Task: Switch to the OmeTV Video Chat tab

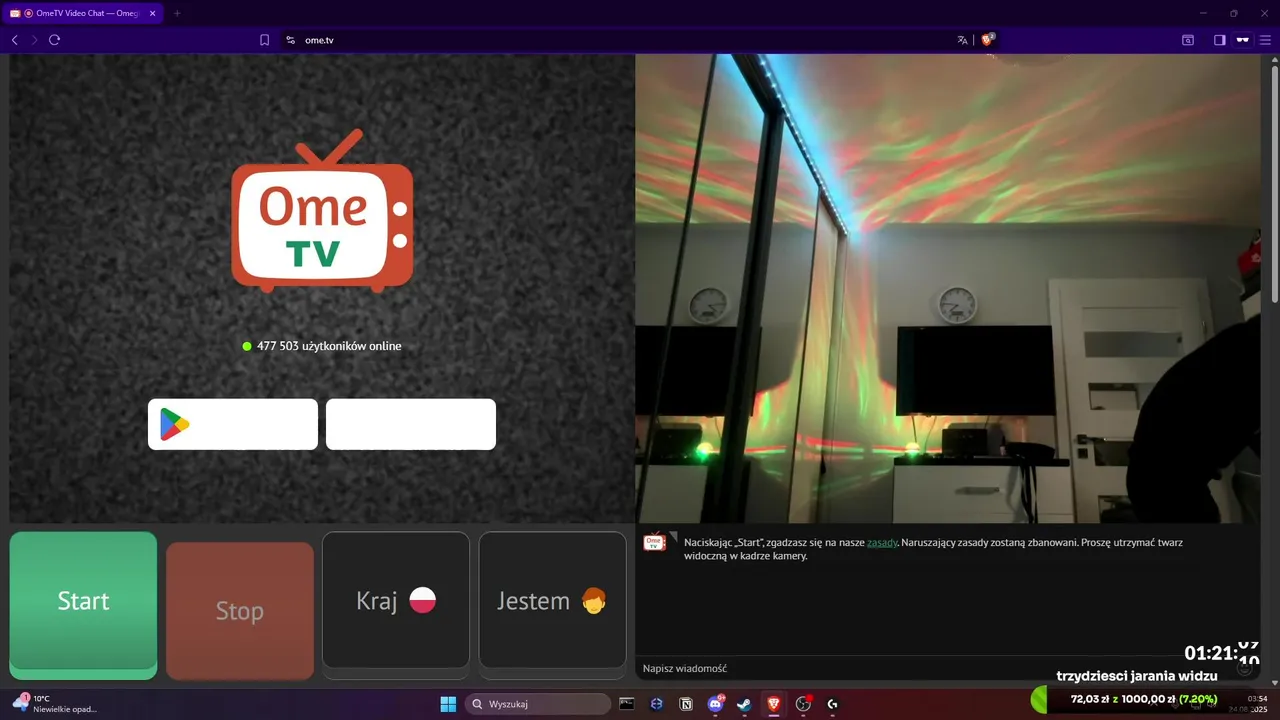Action: tap(83, 13)
